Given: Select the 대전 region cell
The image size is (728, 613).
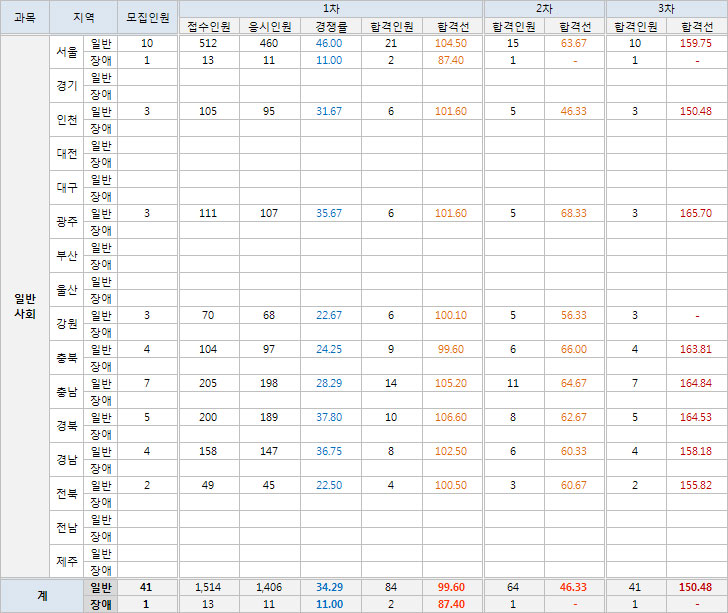Looking at the screenshot, I should [67, 154].
